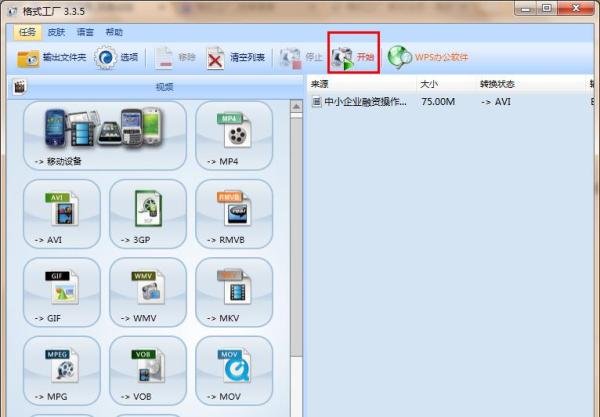The image size is (600, 417).
Task: Open the 帮助 menu
Action: pos(114,33)
